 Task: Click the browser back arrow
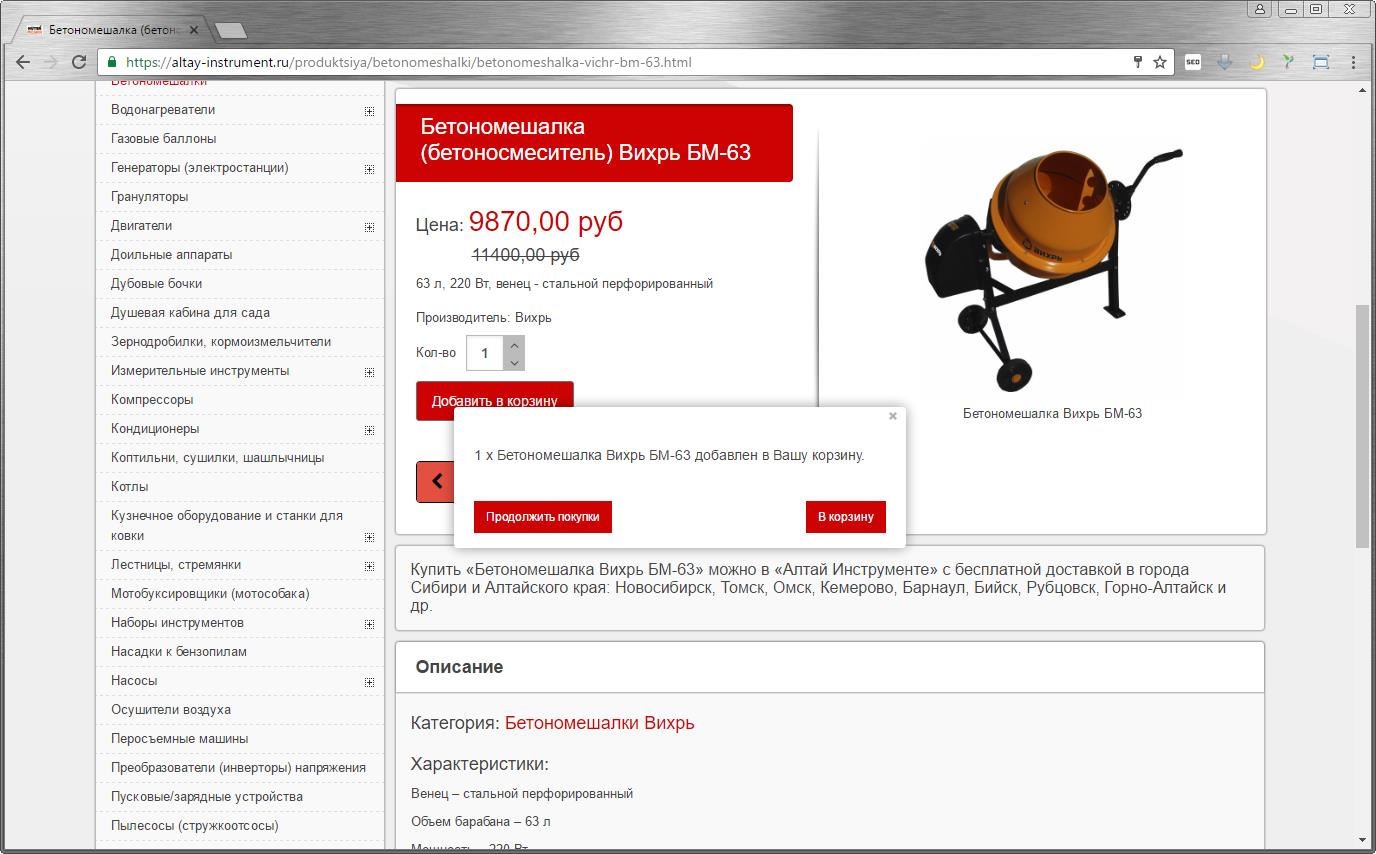23,62
